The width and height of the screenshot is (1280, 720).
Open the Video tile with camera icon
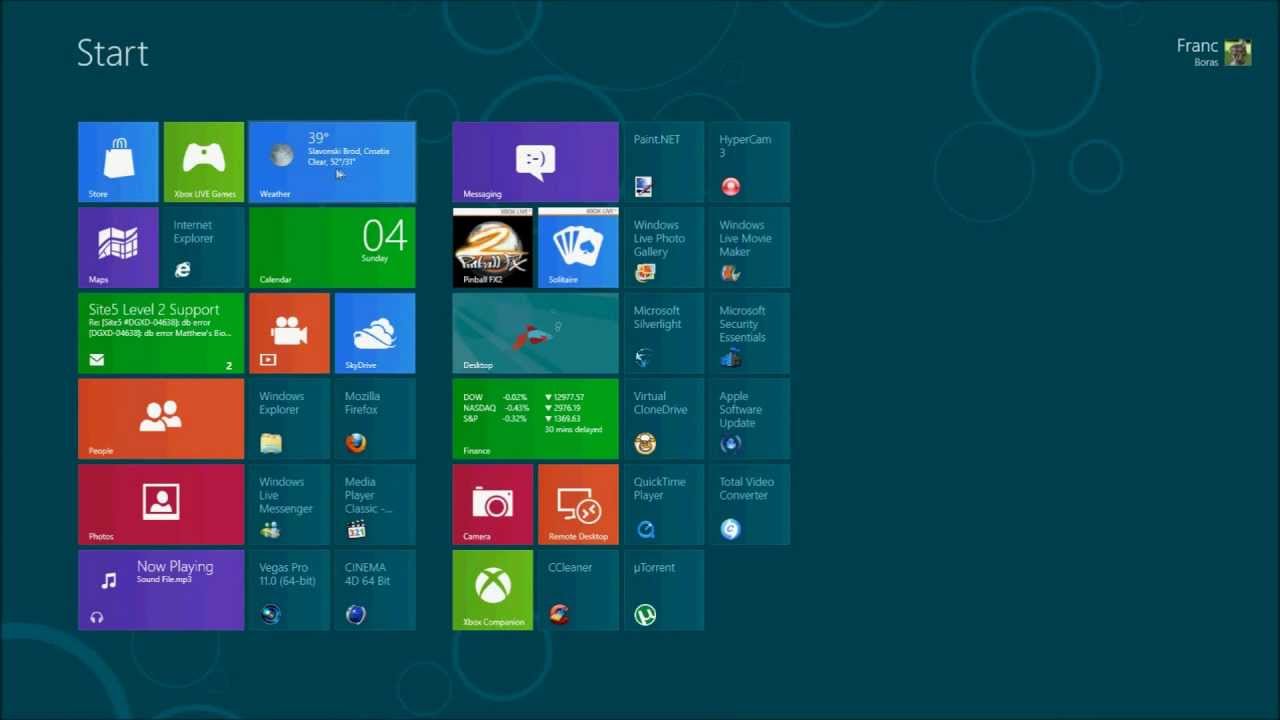[289, 333]
